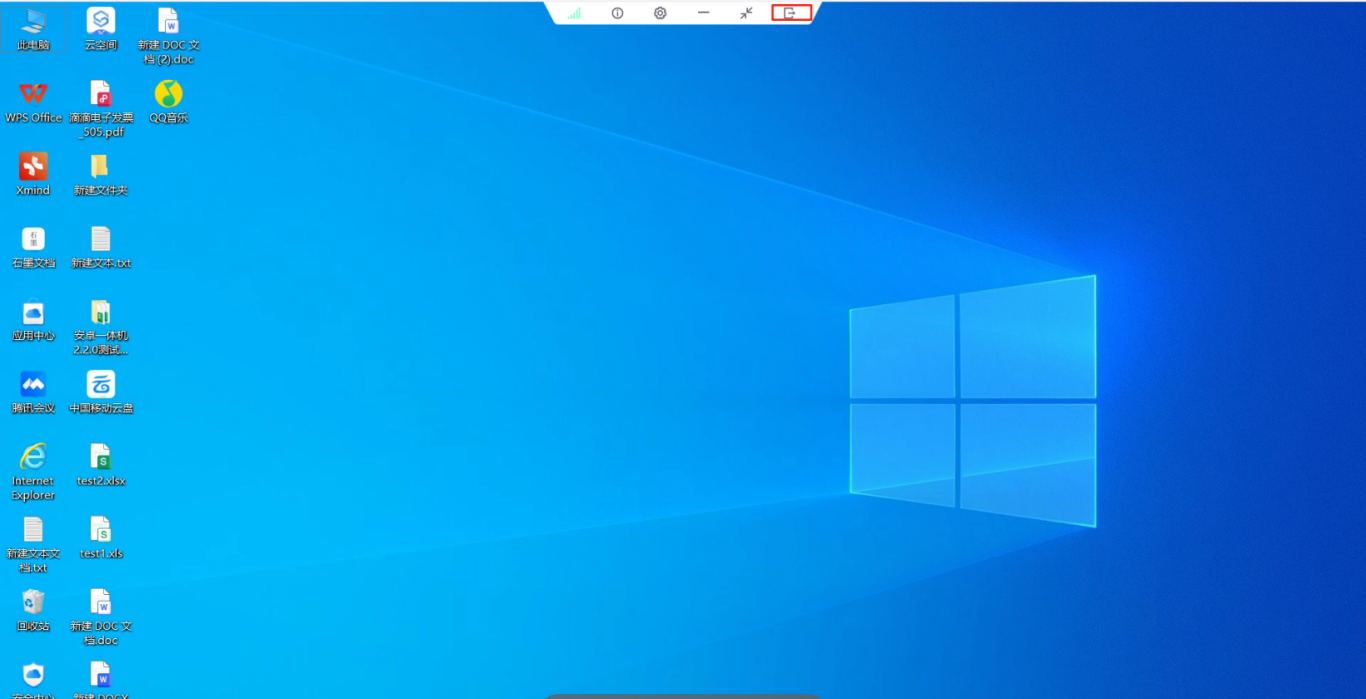Viewport: 1366px width, 699px height.
Task: Select the Internet Explorer shortcut
Action: (33, 472)
